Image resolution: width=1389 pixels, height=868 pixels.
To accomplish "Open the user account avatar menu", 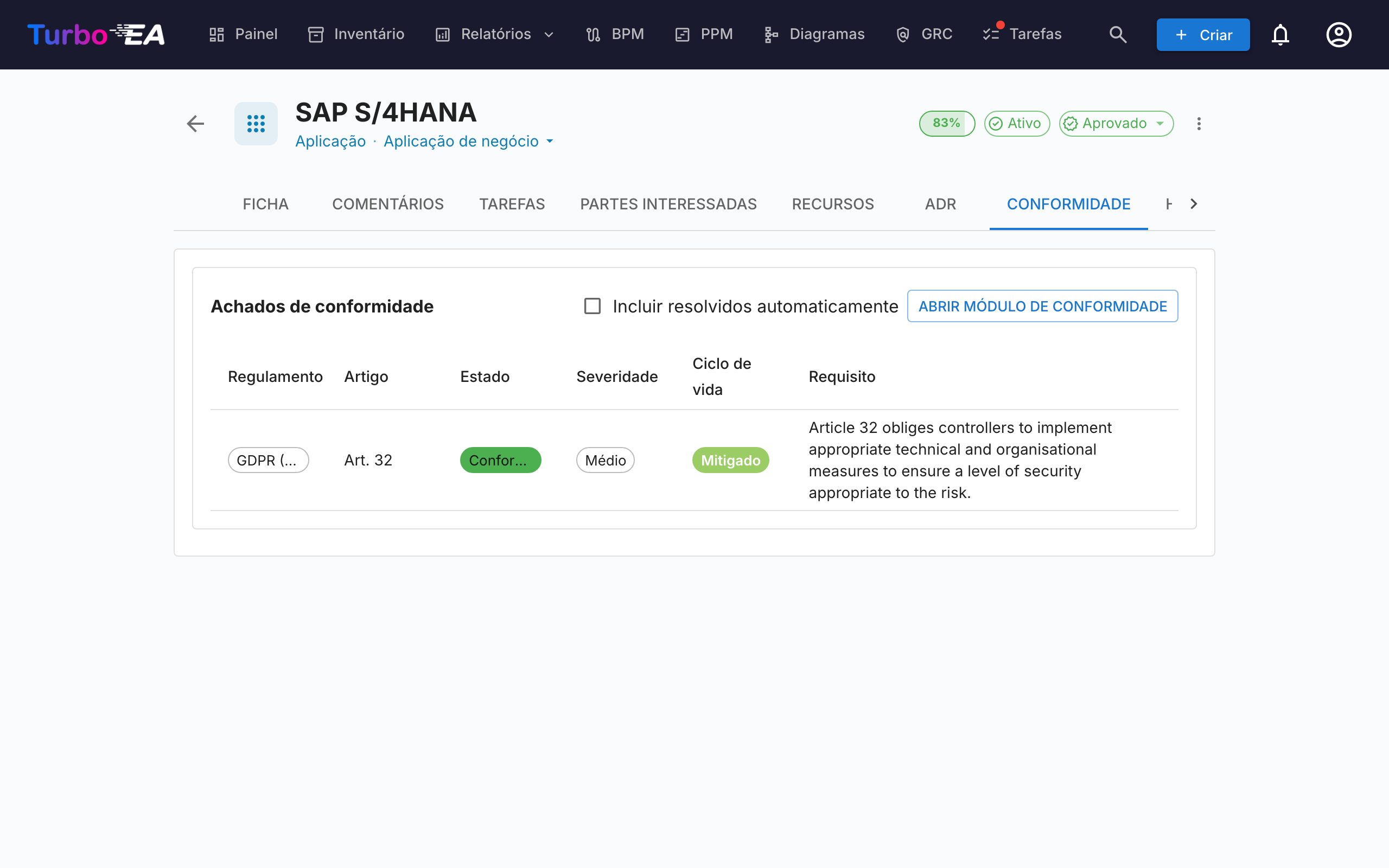I will pos(1339,34).
